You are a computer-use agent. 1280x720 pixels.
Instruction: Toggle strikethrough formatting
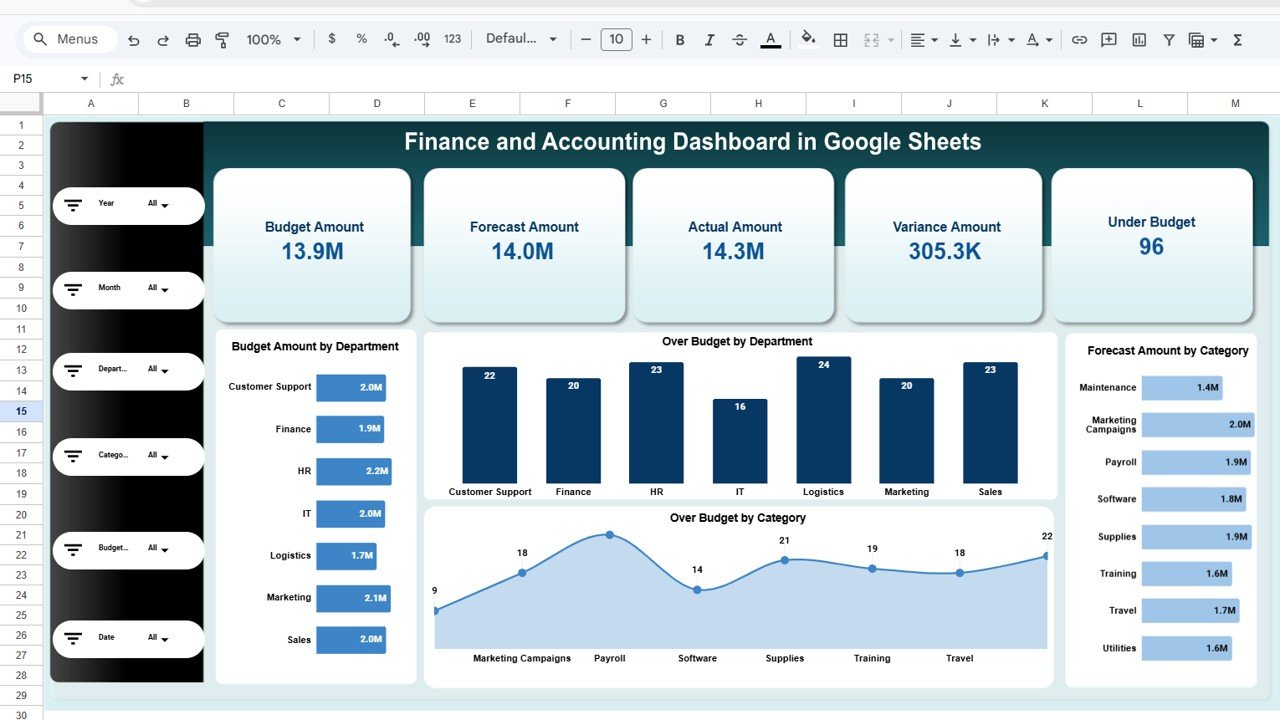coord(739,40)
